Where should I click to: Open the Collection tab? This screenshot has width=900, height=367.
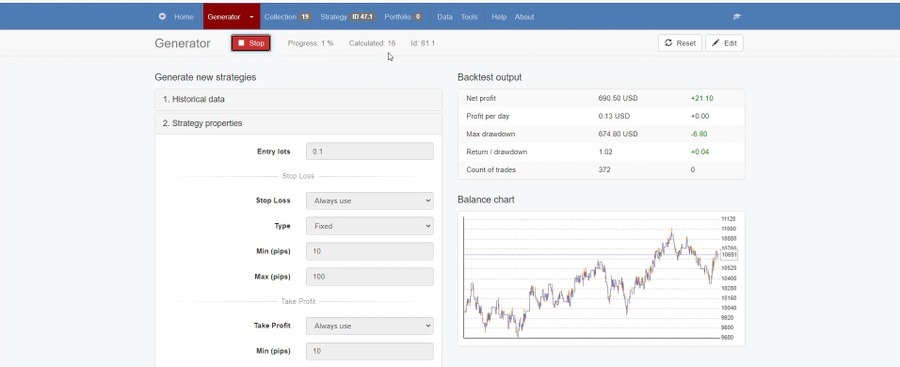pos(287,17)
